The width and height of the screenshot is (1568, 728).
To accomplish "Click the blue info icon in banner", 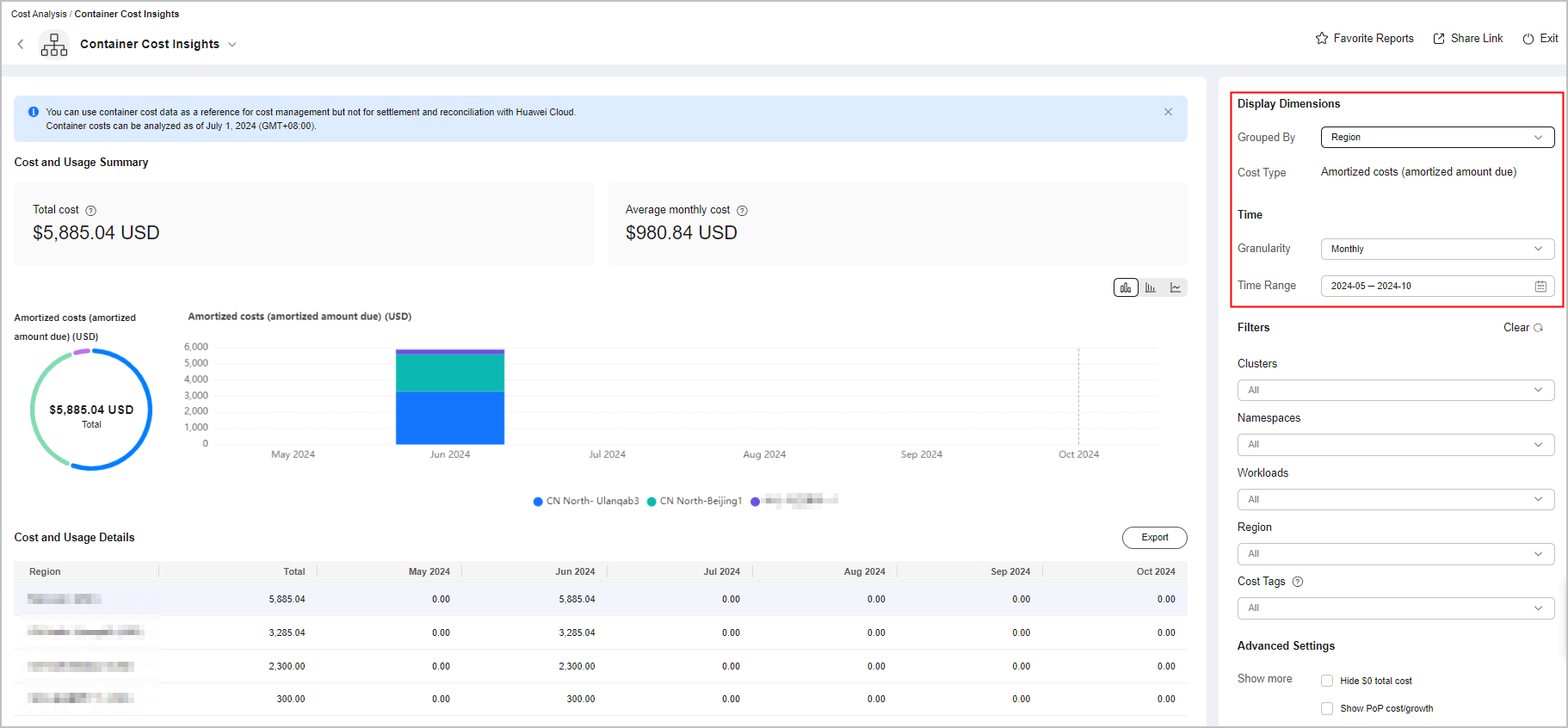I will (x=34, y=112).
